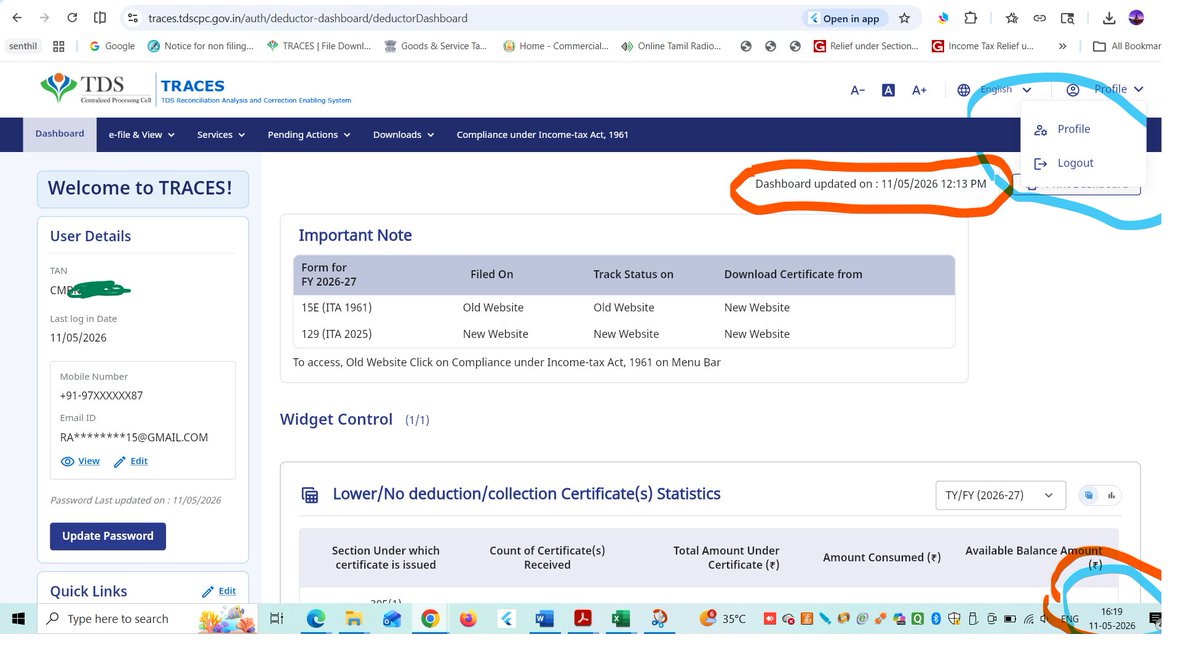Open the English language dropdown
This screenshot has width=1200, height=658.
click(x=994, y=90)
